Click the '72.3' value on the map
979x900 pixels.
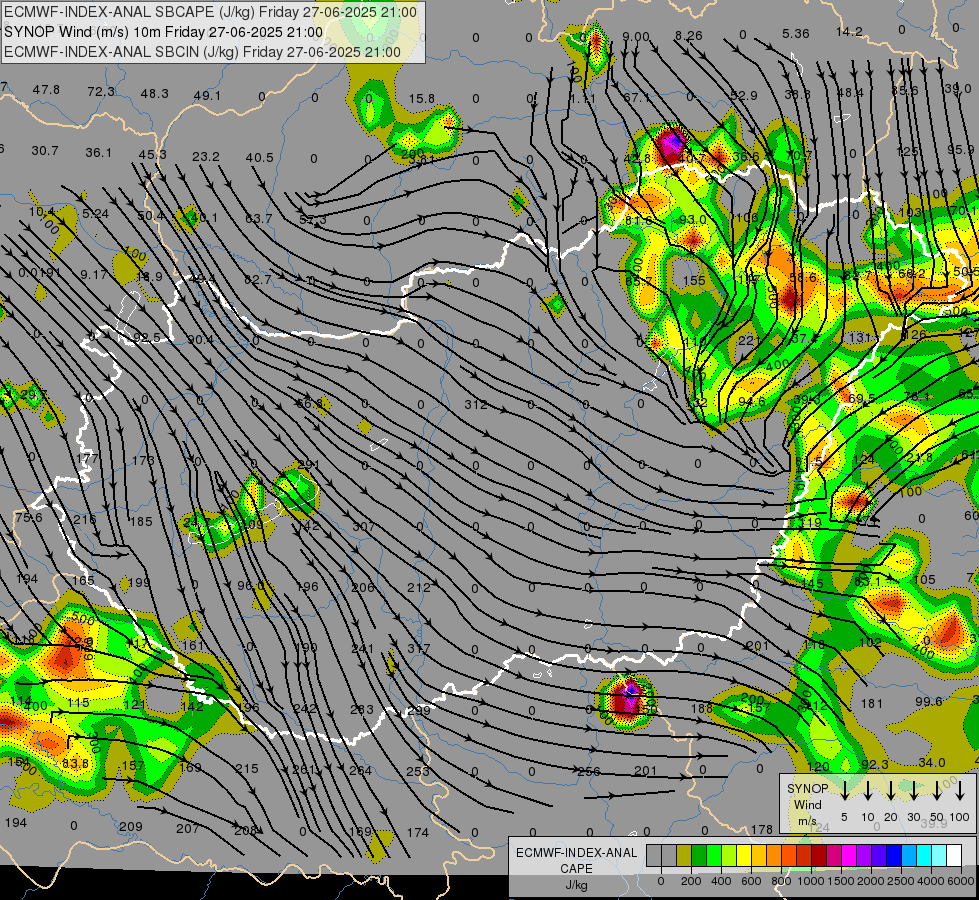point(101,91)
